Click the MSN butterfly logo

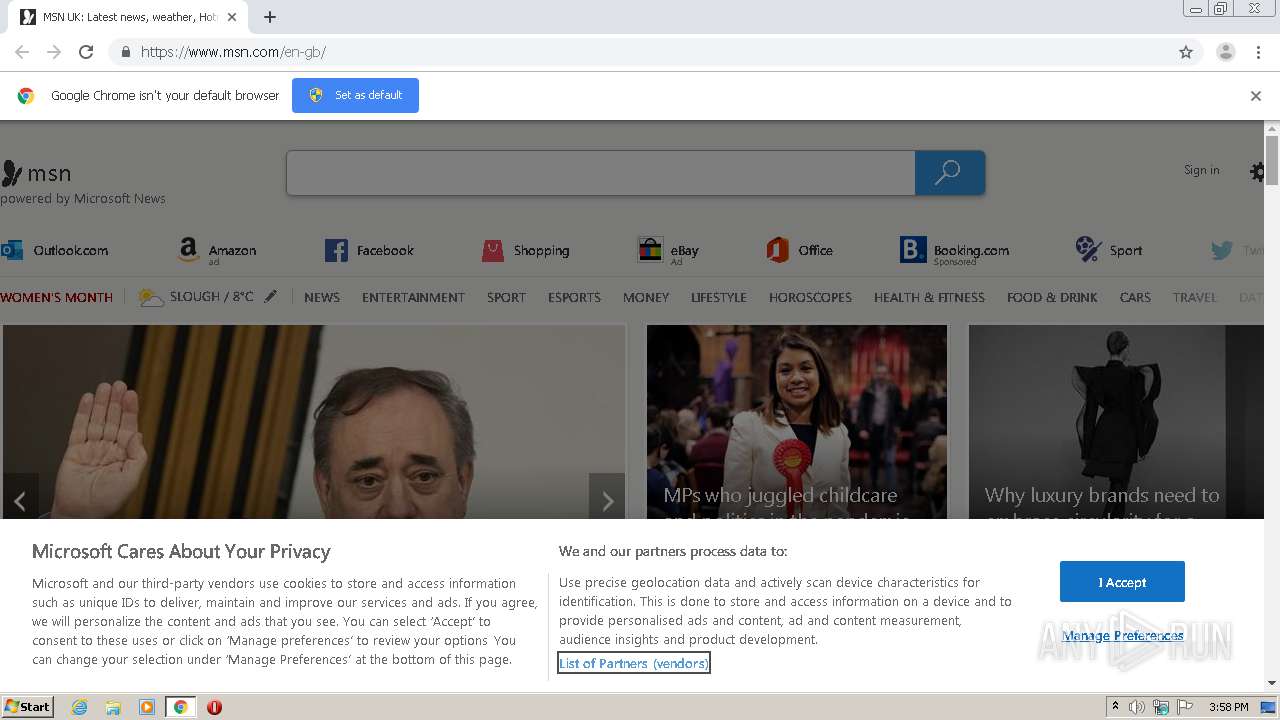(12, 173)
